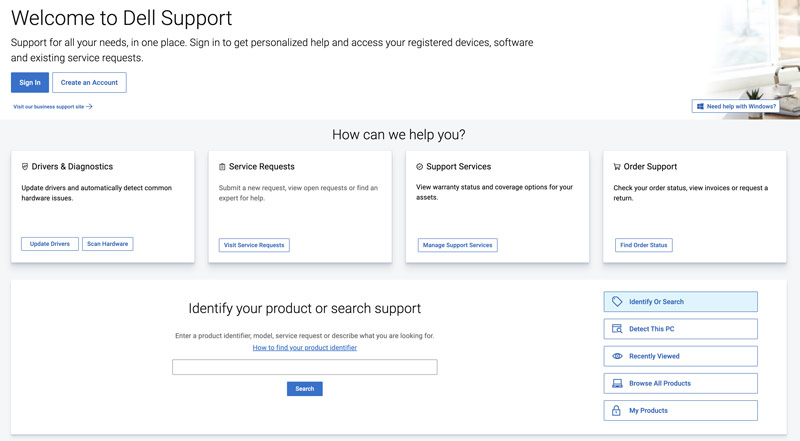Click the padlock icon on My Products

click(x=616, y=410)
